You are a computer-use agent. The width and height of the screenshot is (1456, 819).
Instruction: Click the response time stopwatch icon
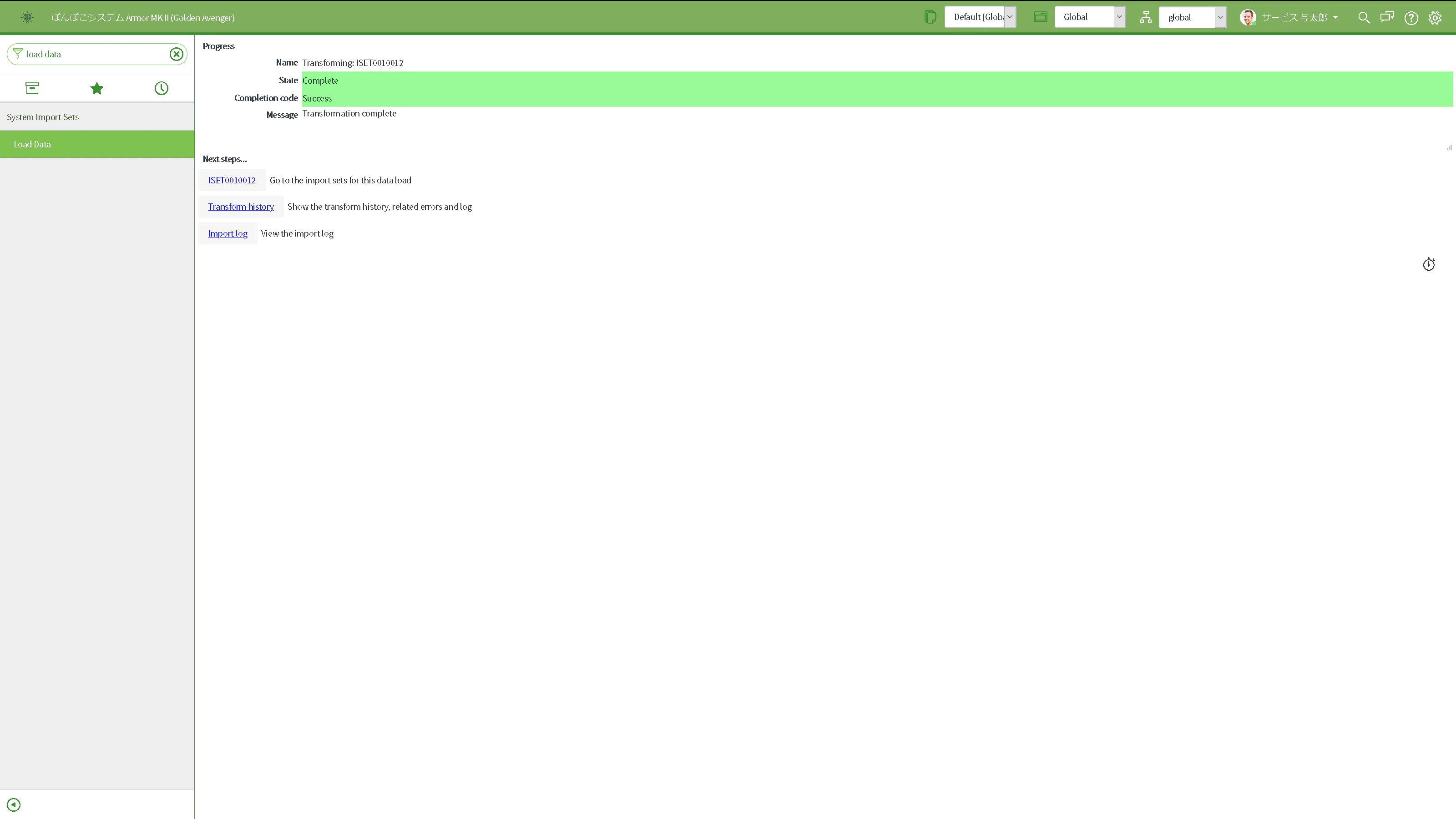point(1429,264)
